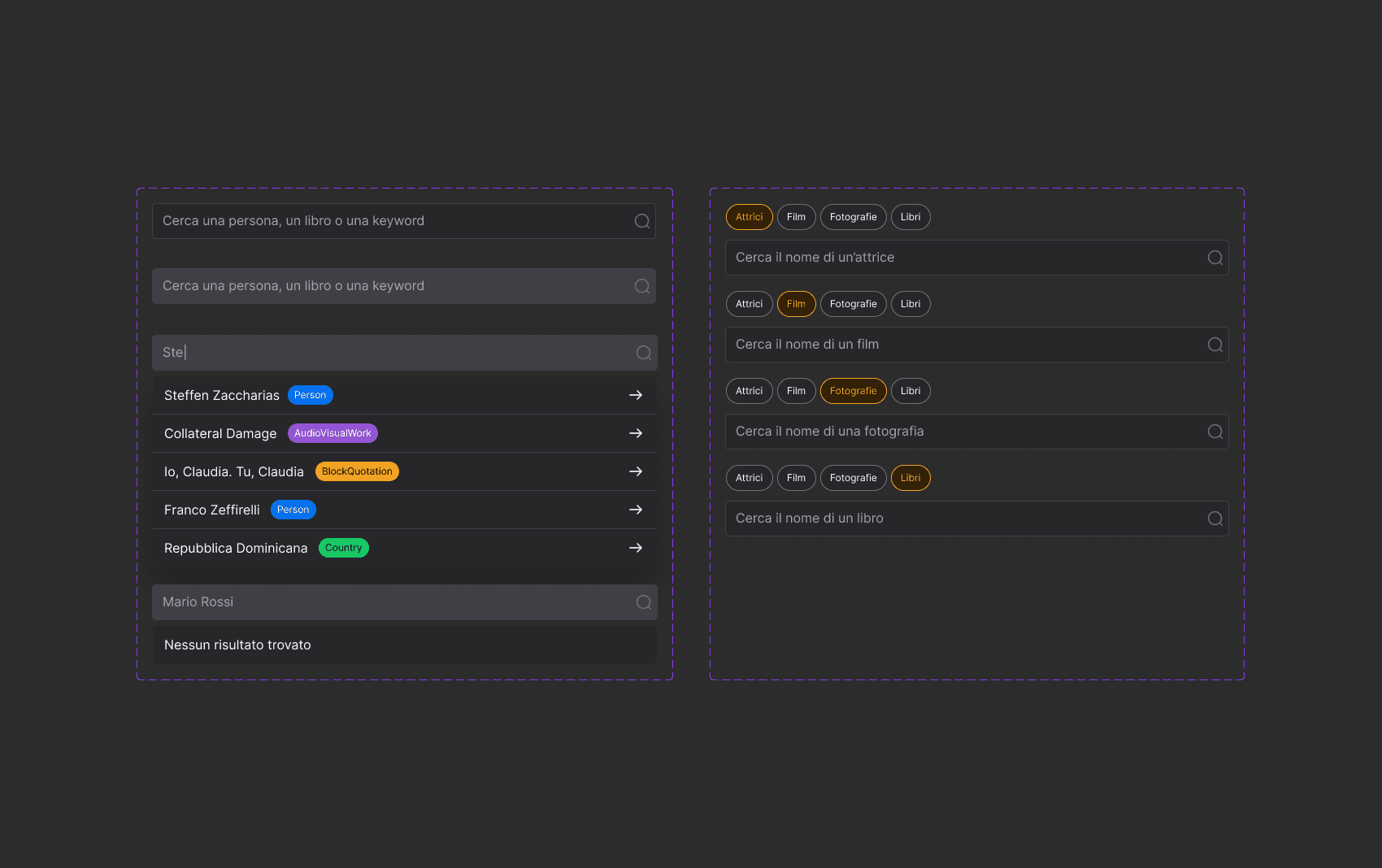This screenshot has height=868, width=1382.
Task: Open the Franco Zeffirelli result
Action: (x=405, y=510)
